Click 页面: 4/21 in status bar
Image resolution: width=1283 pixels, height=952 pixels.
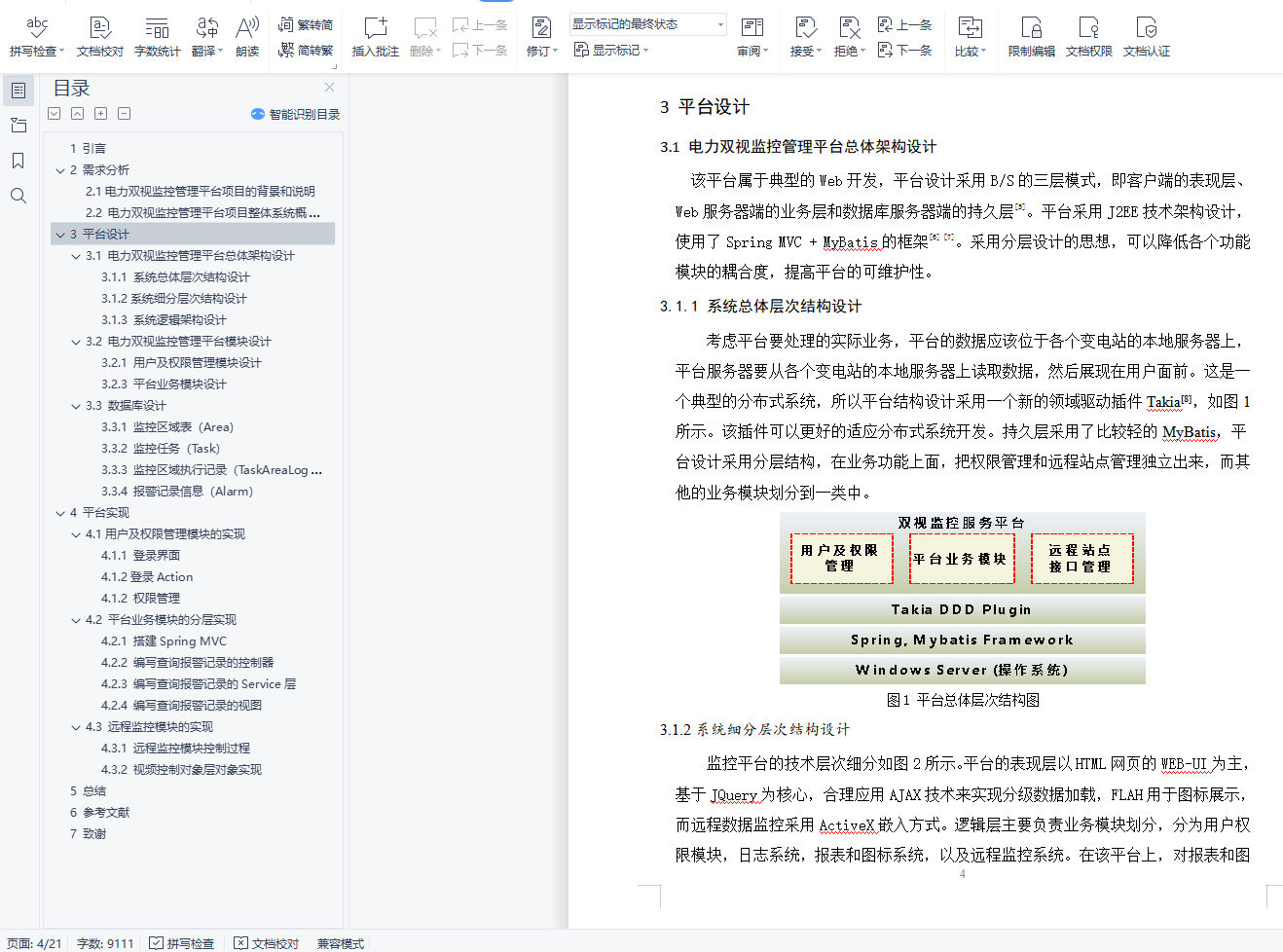[x=34, y=943]
